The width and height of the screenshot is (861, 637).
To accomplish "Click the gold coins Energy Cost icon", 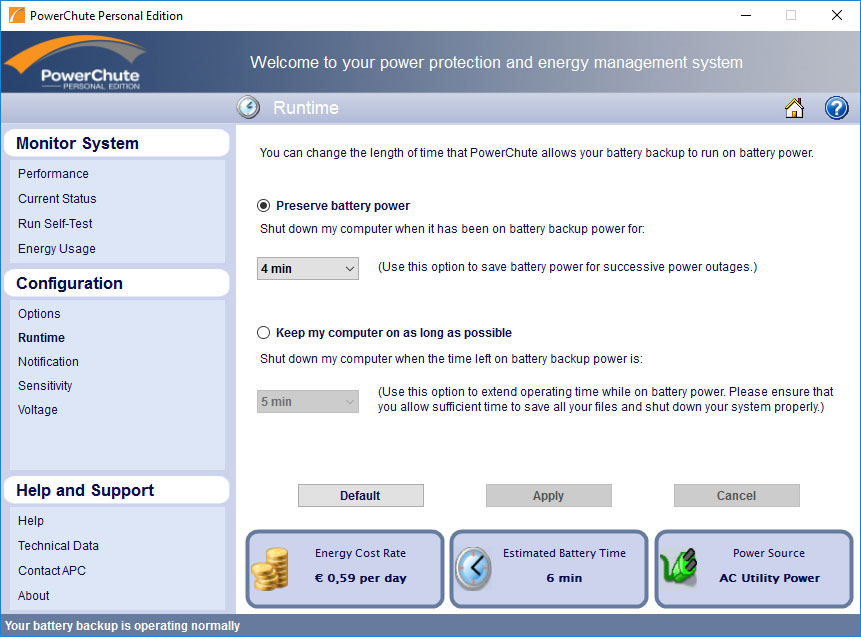I will [270, 569].
